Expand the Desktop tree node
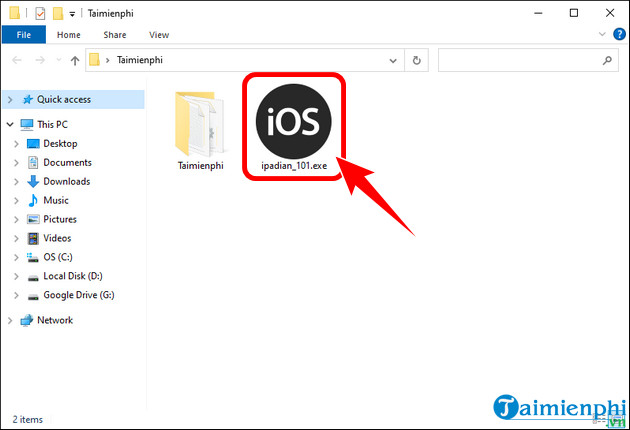This screenshot has height=430, width=630. [x=16, y=143]
